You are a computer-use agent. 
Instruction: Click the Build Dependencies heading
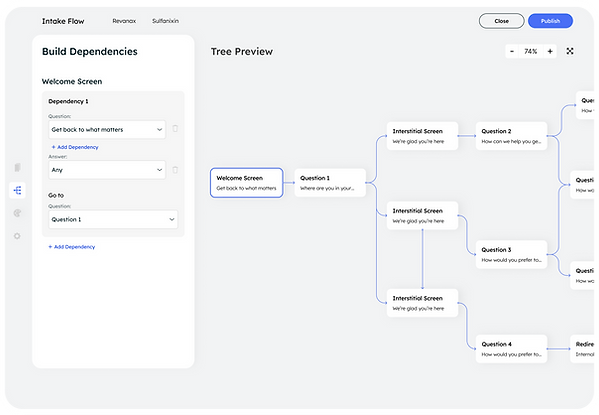coord(90,52)
